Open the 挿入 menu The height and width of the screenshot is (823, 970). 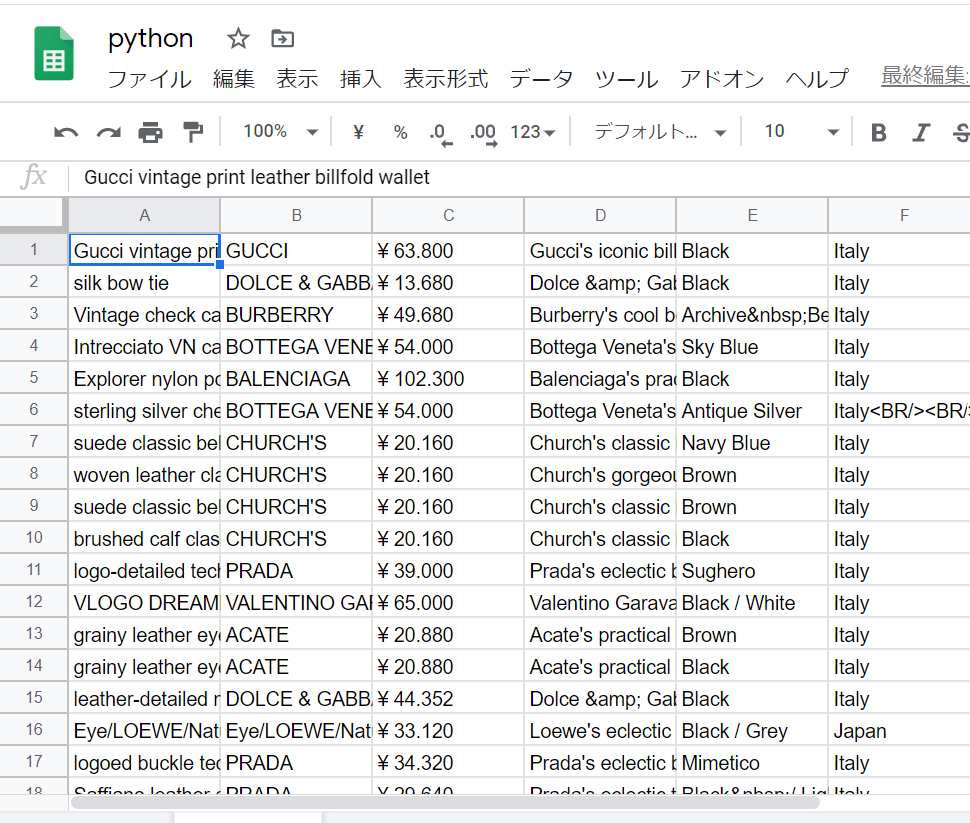tap(361, 79)
